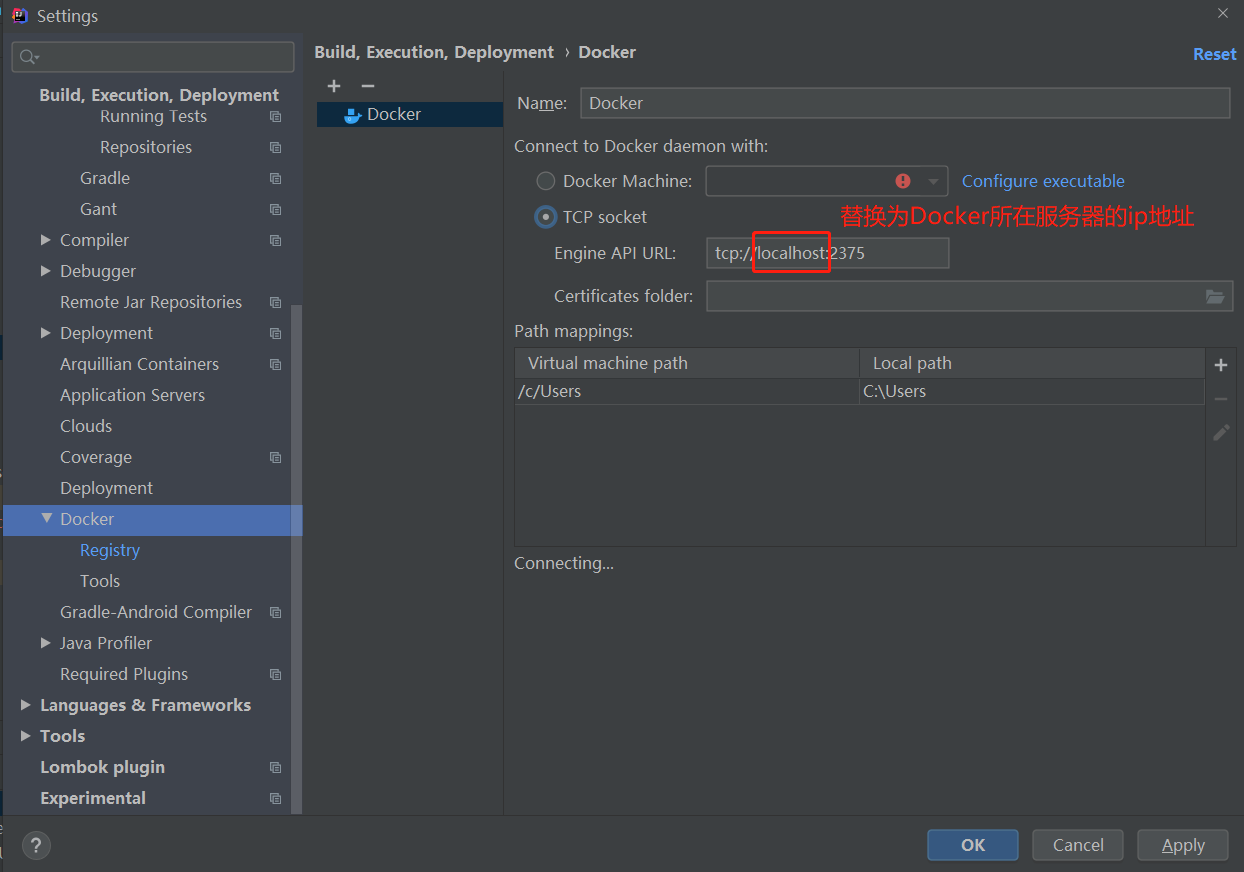Expand the Deployment tree node with arrow
1244x872 pixels.
click(46, 333)
